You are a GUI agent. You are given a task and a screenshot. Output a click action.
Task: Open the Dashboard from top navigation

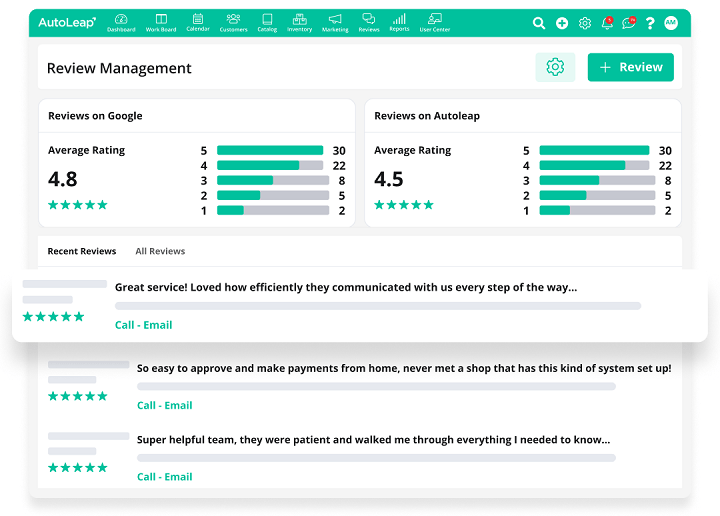[x=121, y=22]
